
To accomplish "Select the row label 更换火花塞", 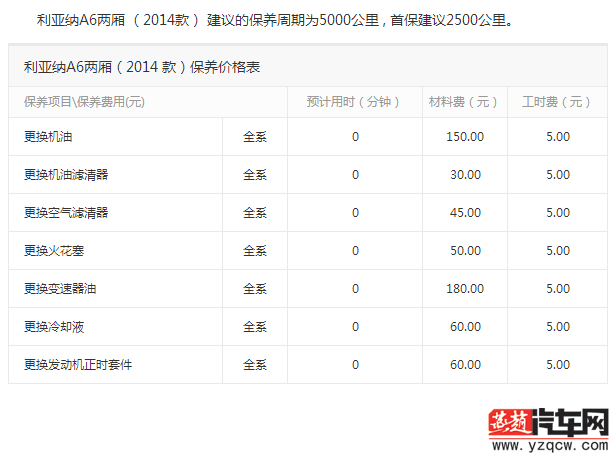I will pyautogui.click(x=54, y=251).
